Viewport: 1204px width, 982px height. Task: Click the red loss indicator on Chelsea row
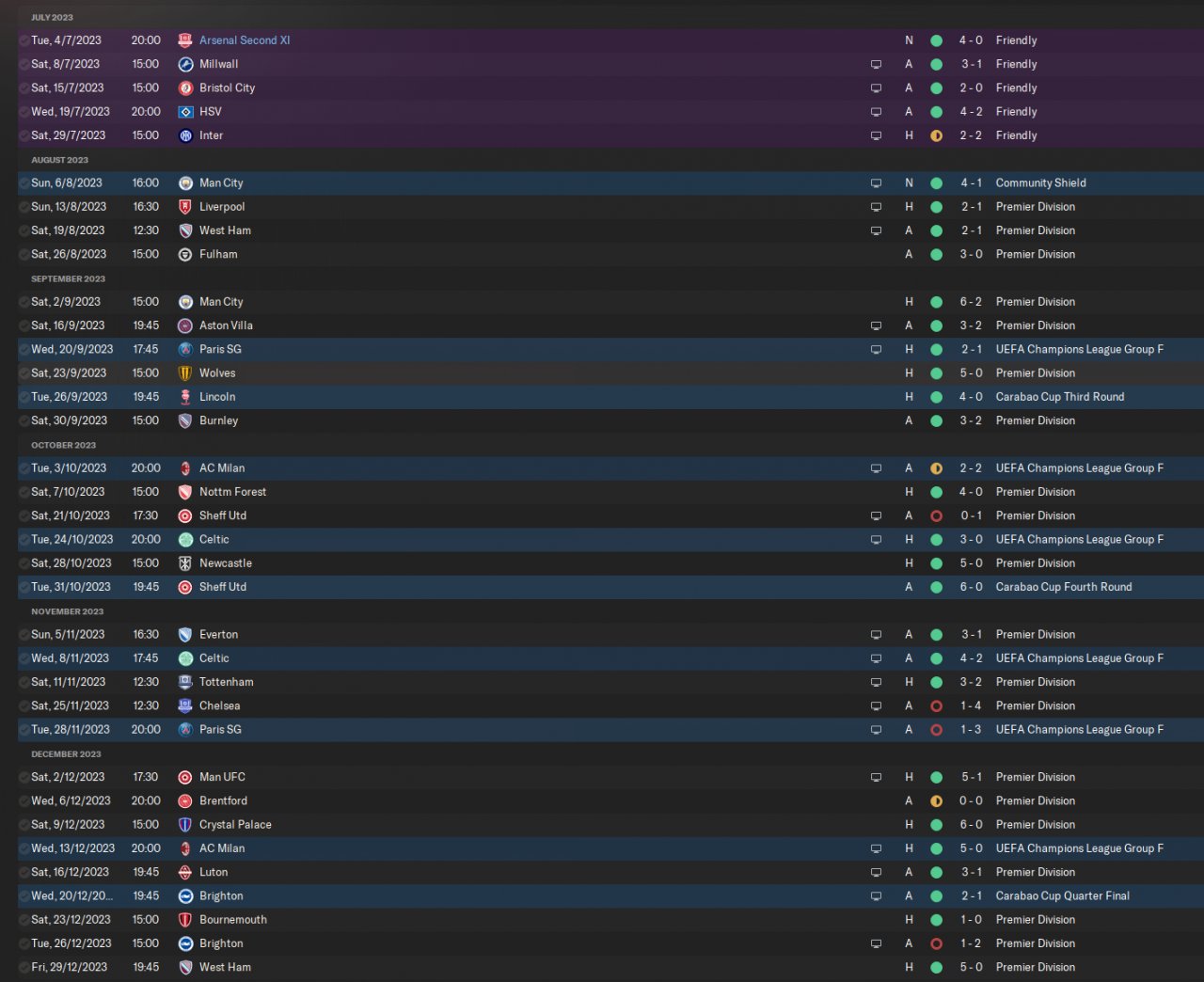point(936,706)
